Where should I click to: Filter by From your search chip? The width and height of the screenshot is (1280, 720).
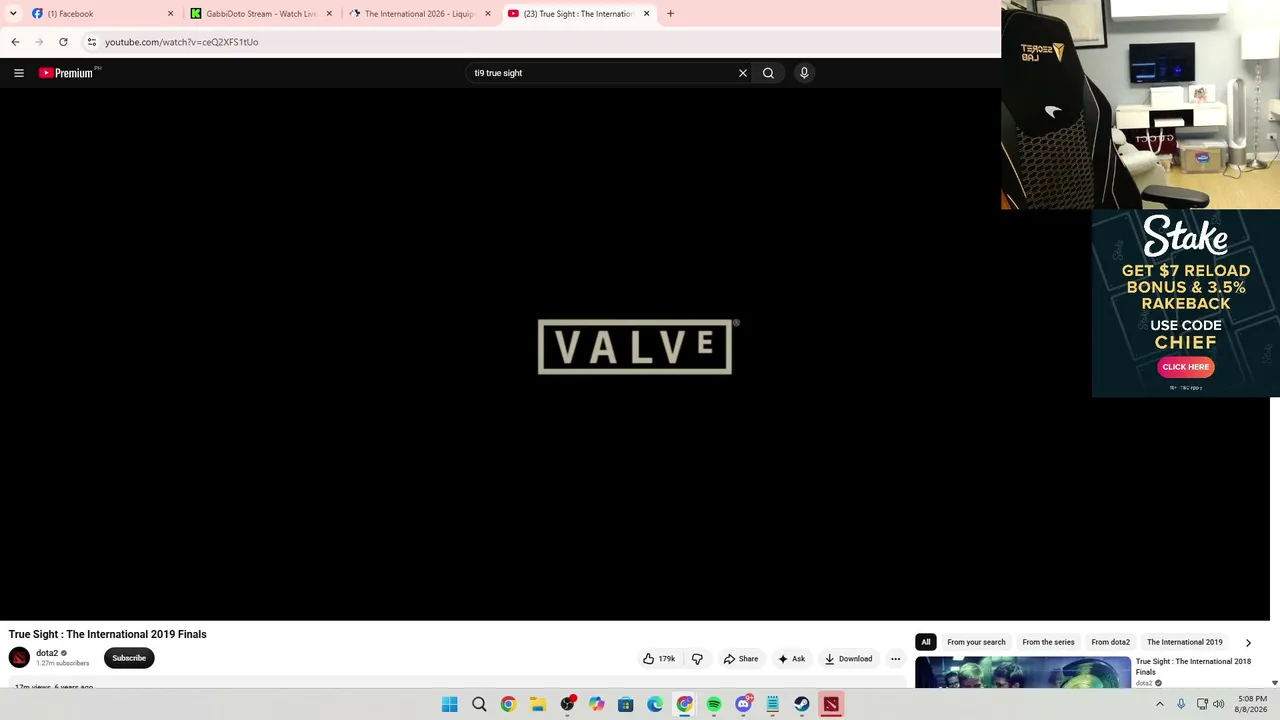(x=976, y=642)
